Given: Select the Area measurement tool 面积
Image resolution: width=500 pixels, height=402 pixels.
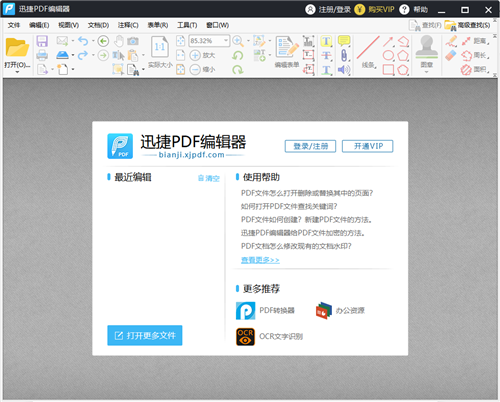Looking at the screenshot, I should 474,70.
